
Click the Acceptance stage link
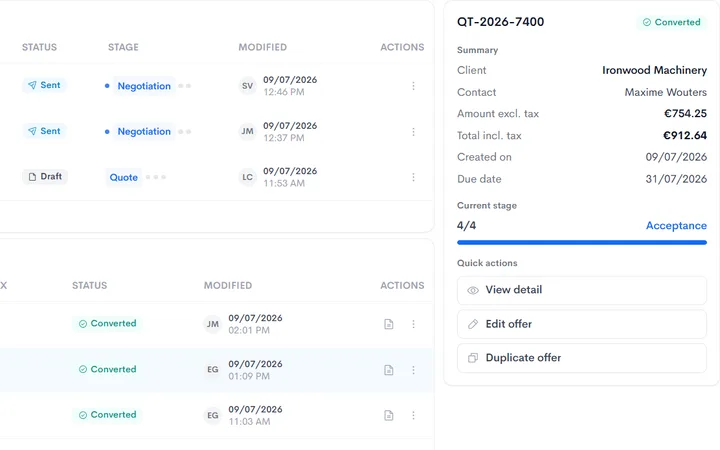[x=676, y=225]
